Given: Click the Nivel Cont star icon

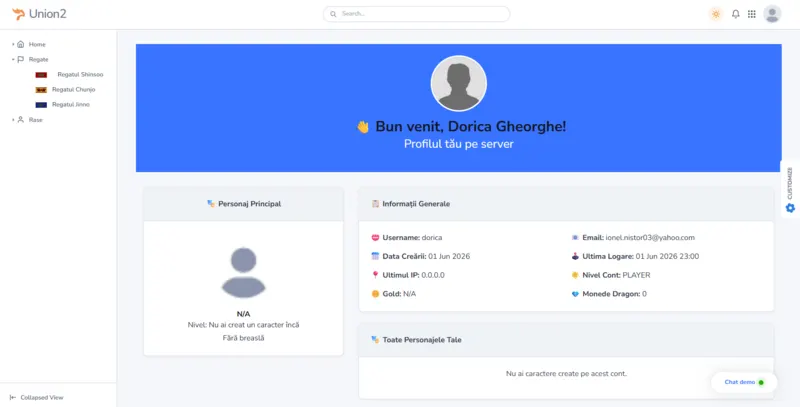Looking at the screenshot, I should 575,275.
